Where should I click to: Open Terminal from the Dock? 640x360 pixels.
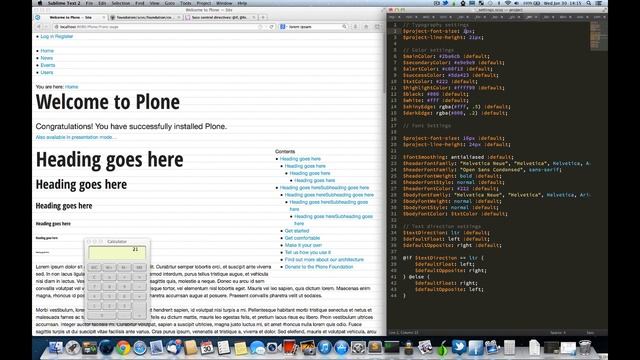coord(391,347)
